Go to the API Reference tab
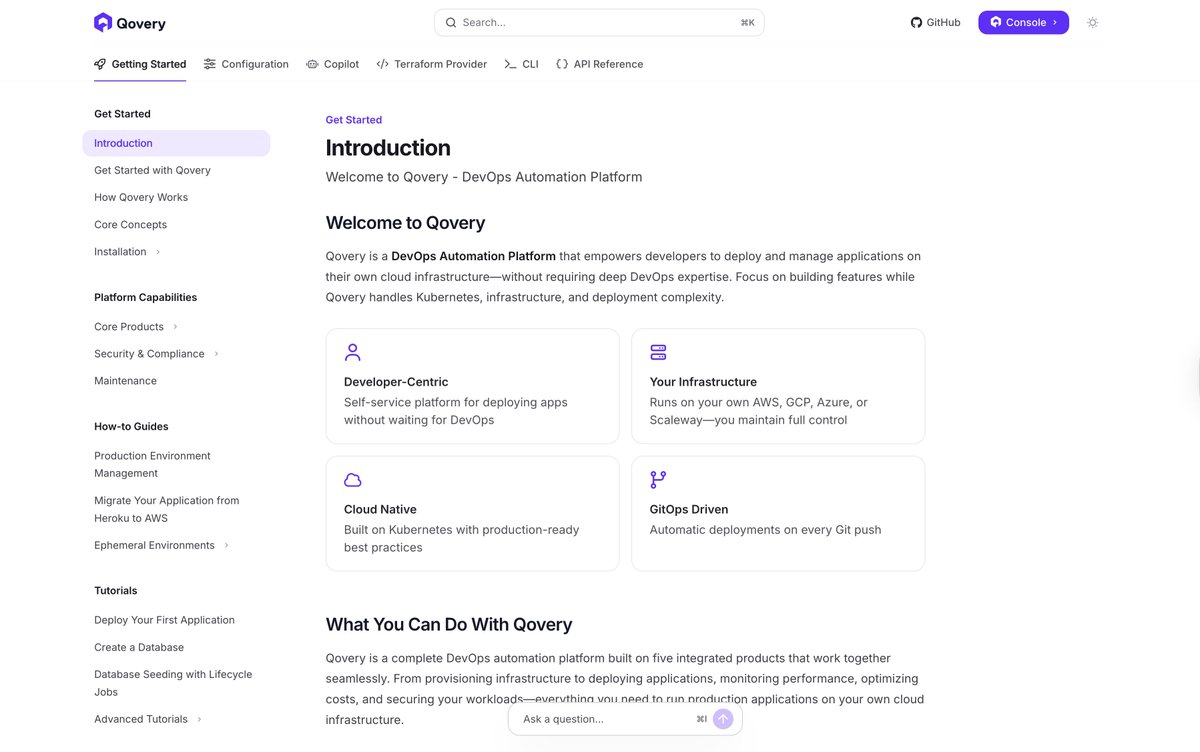1200x752 pixels. point(600,64)
